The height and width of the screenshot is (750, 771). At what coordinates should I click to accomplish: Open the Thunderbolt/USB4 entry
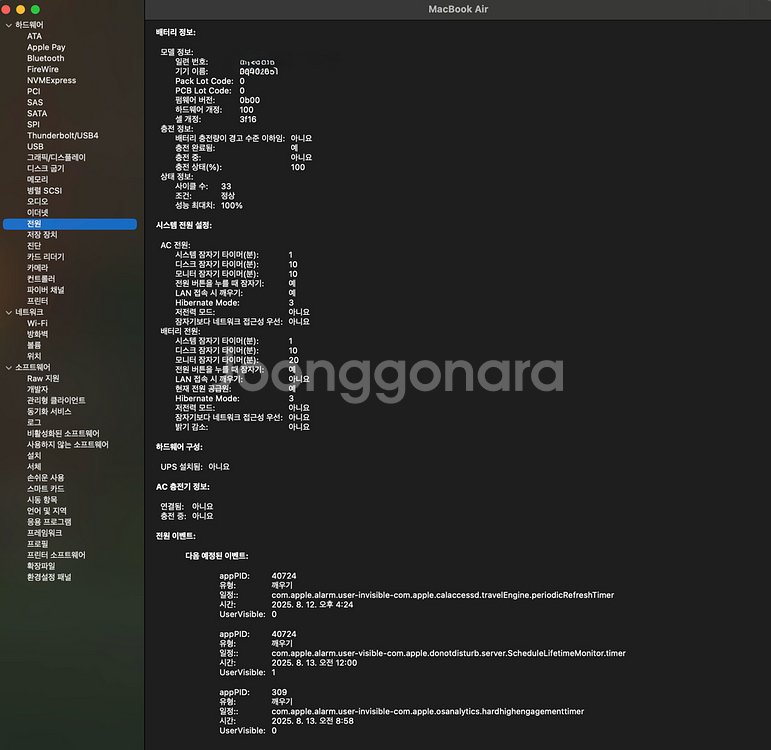[x=62, y=135]
